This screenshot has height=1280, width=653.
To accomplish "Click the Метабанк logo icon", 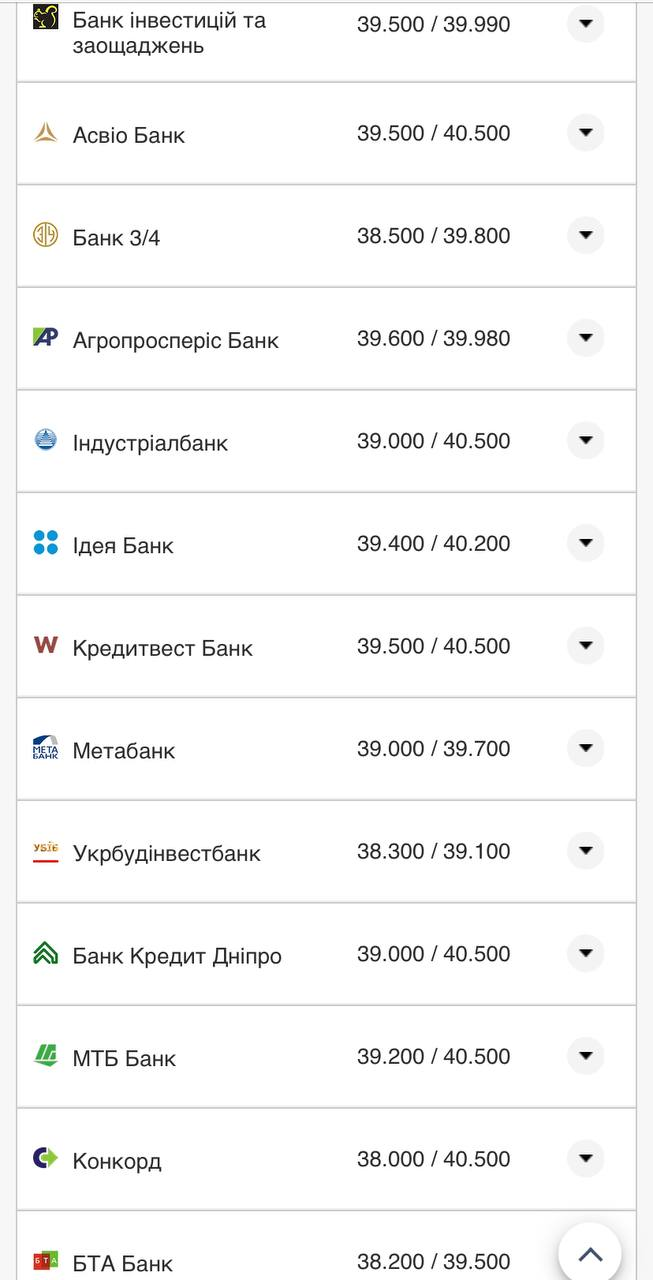I will [x=43, y=747].
